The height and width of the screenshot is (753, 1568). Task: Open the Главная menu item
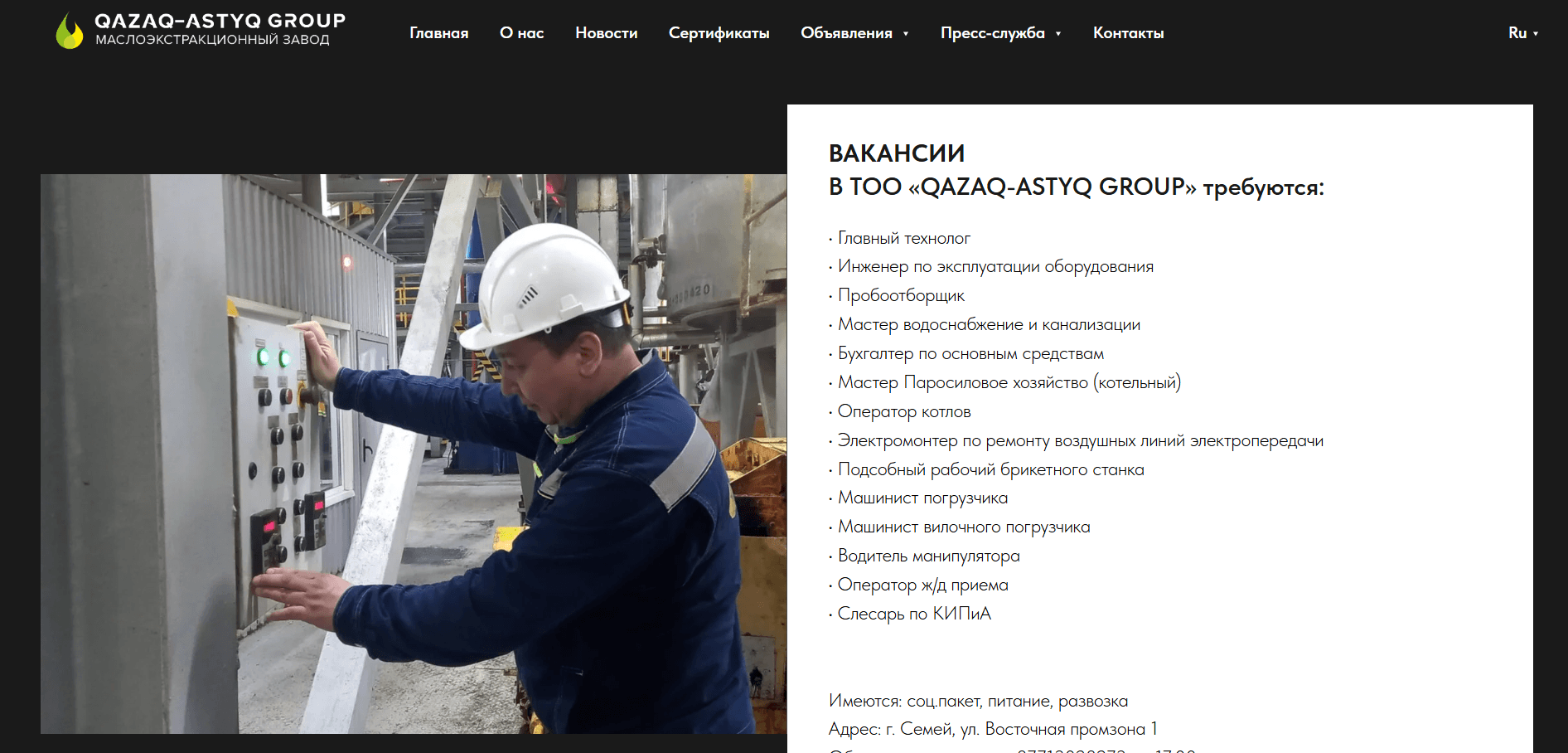point(439,33)
